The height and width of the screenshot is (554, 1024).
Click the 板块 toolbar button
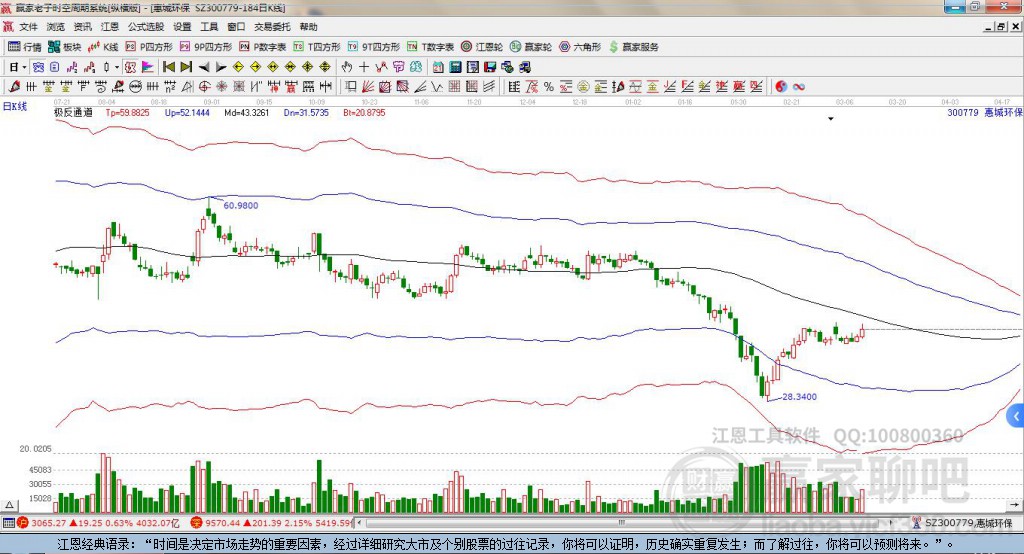click(x=65, y=47)
